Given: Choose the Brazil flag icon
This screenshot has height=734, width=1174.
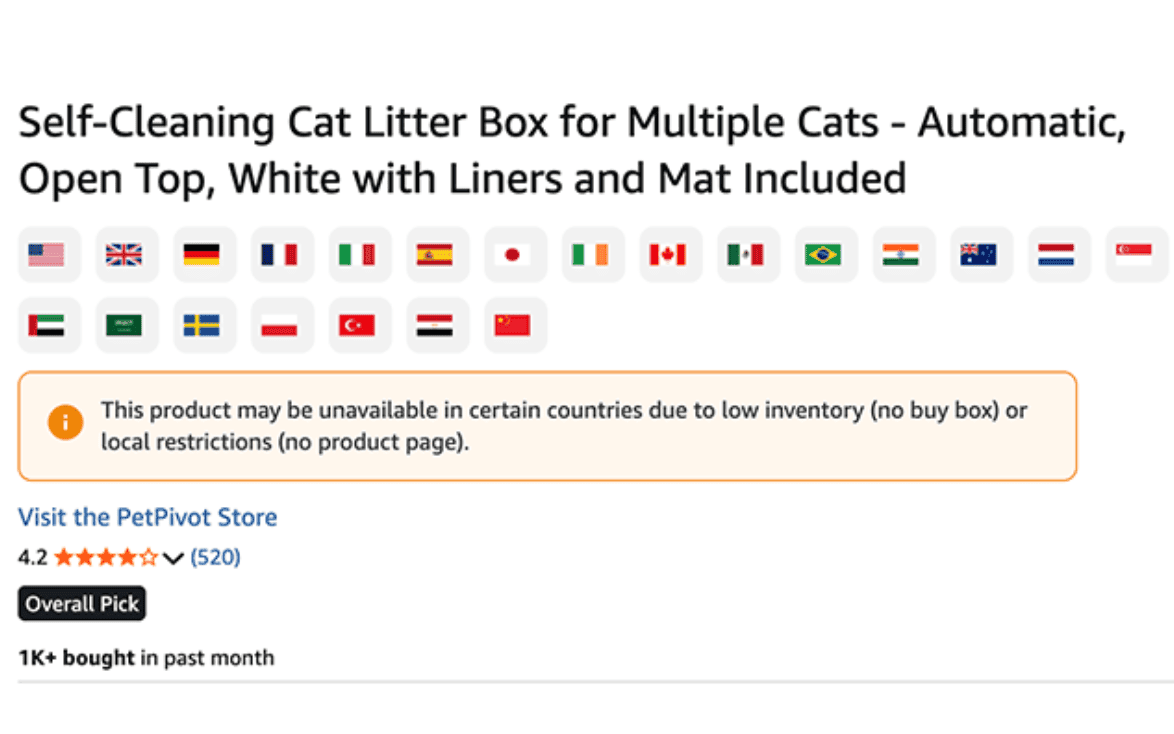Looking at the screenshot, I should click(824, 255).
